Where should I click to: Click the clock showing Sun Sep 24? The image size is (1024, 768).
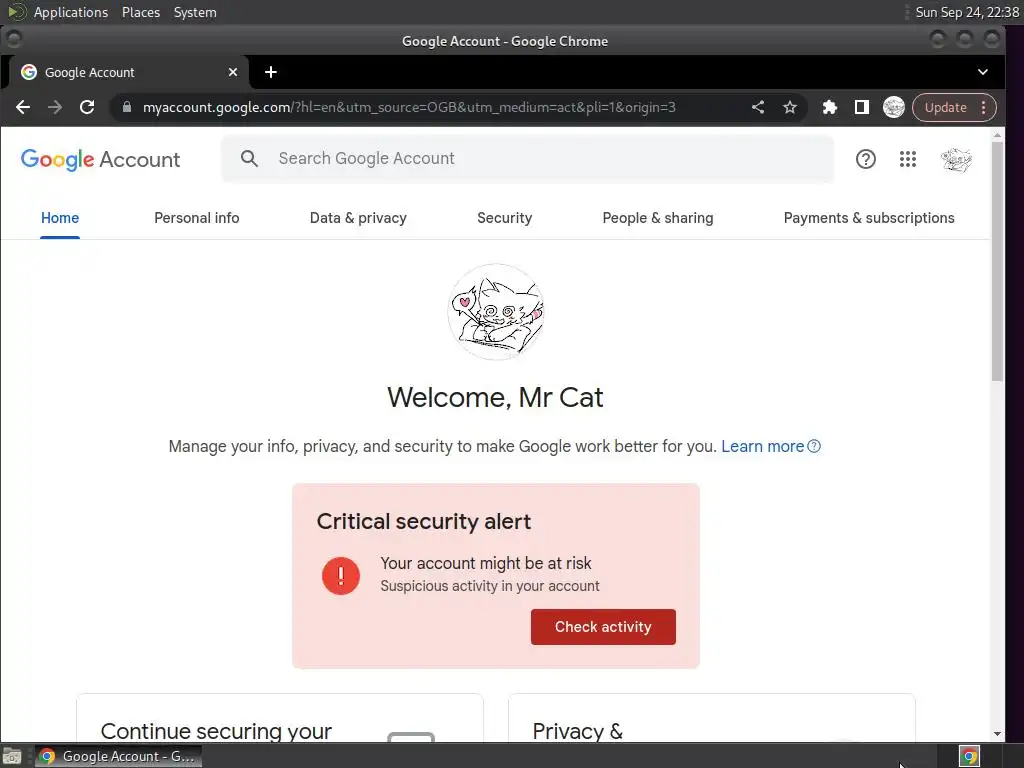(967, 12)
